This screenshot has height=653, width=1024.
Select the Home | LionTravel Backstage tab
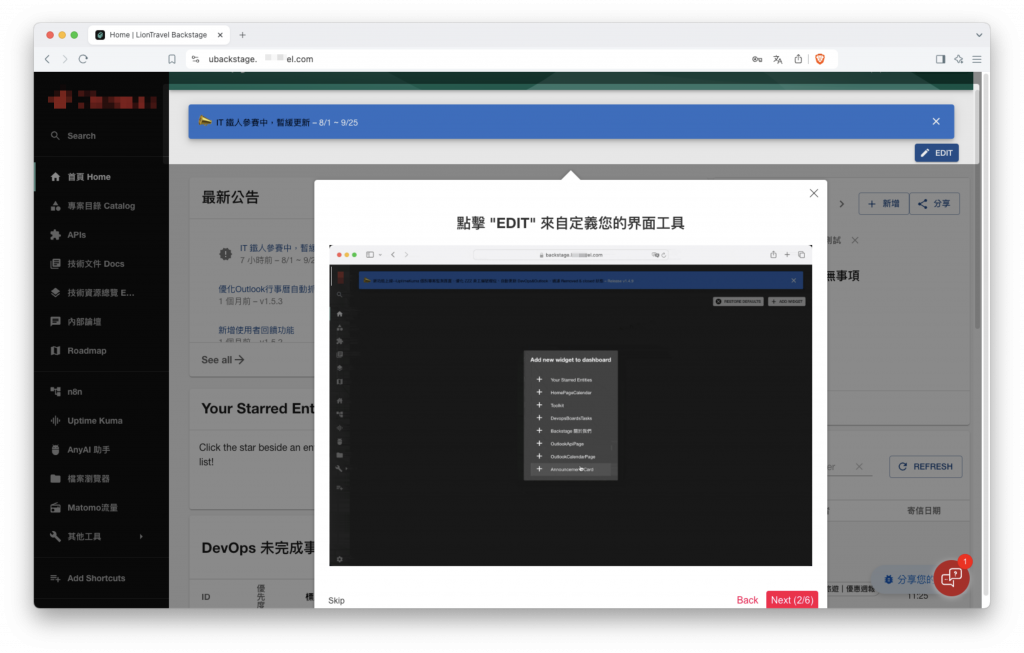click(x=157, y=35)
